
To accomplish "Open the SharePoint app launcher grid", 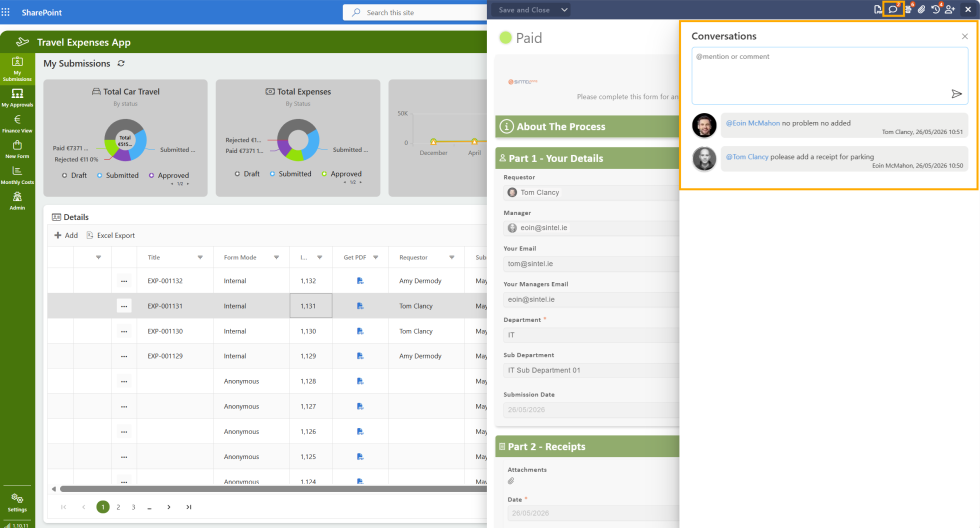I will tap(6, 12).
